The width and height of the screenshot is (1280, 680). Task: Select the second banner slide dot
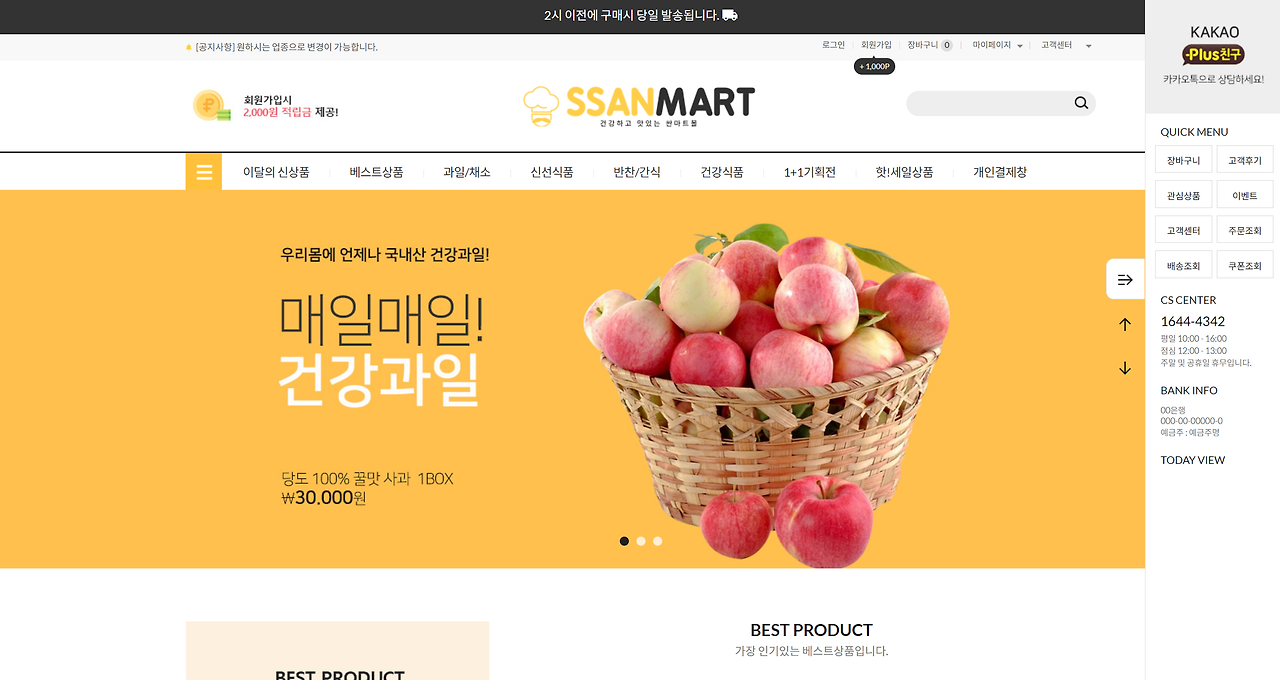coord(641,541)
